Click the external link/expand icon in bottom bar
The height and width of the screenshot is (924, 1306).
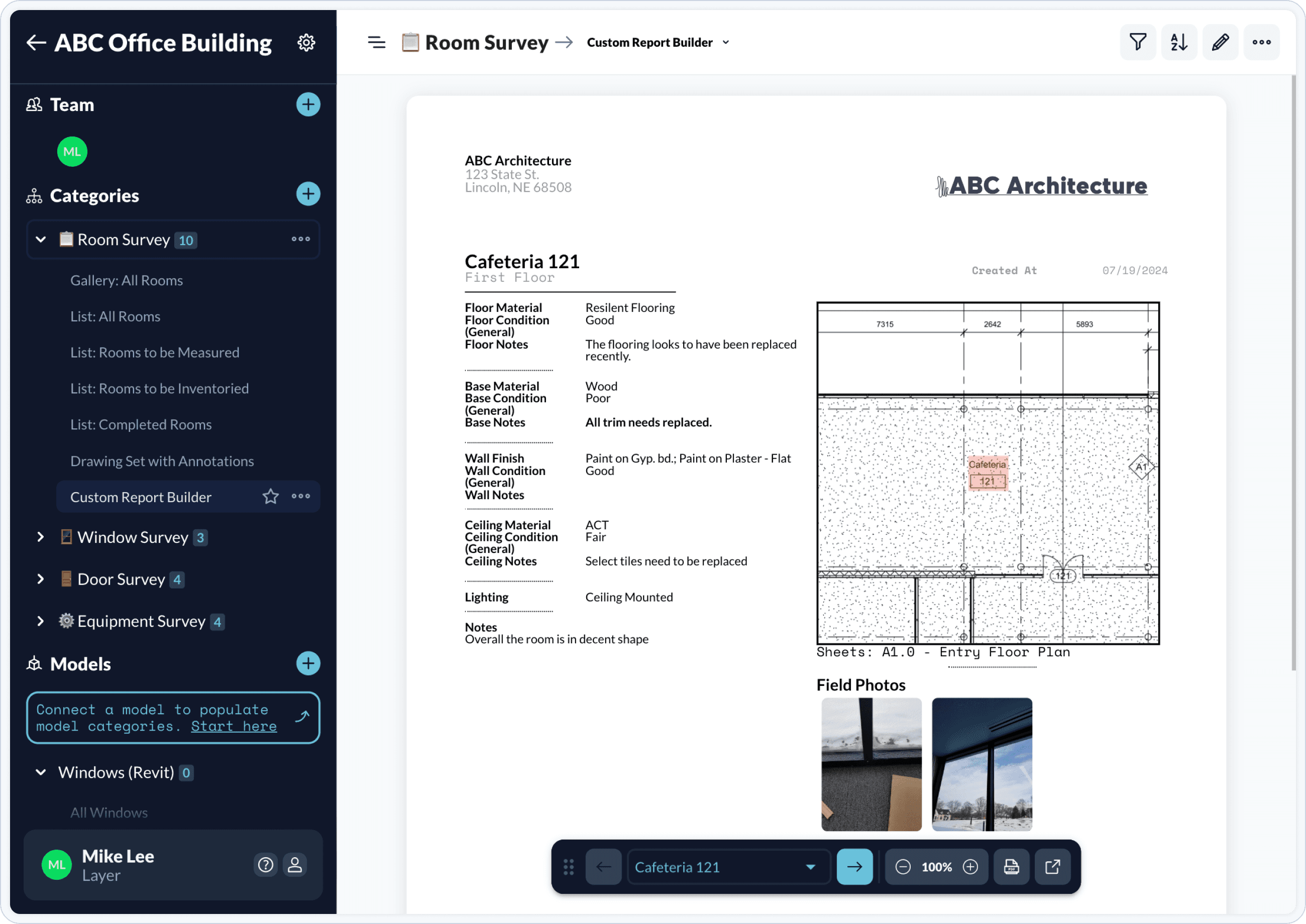(x=1053, y=866)
